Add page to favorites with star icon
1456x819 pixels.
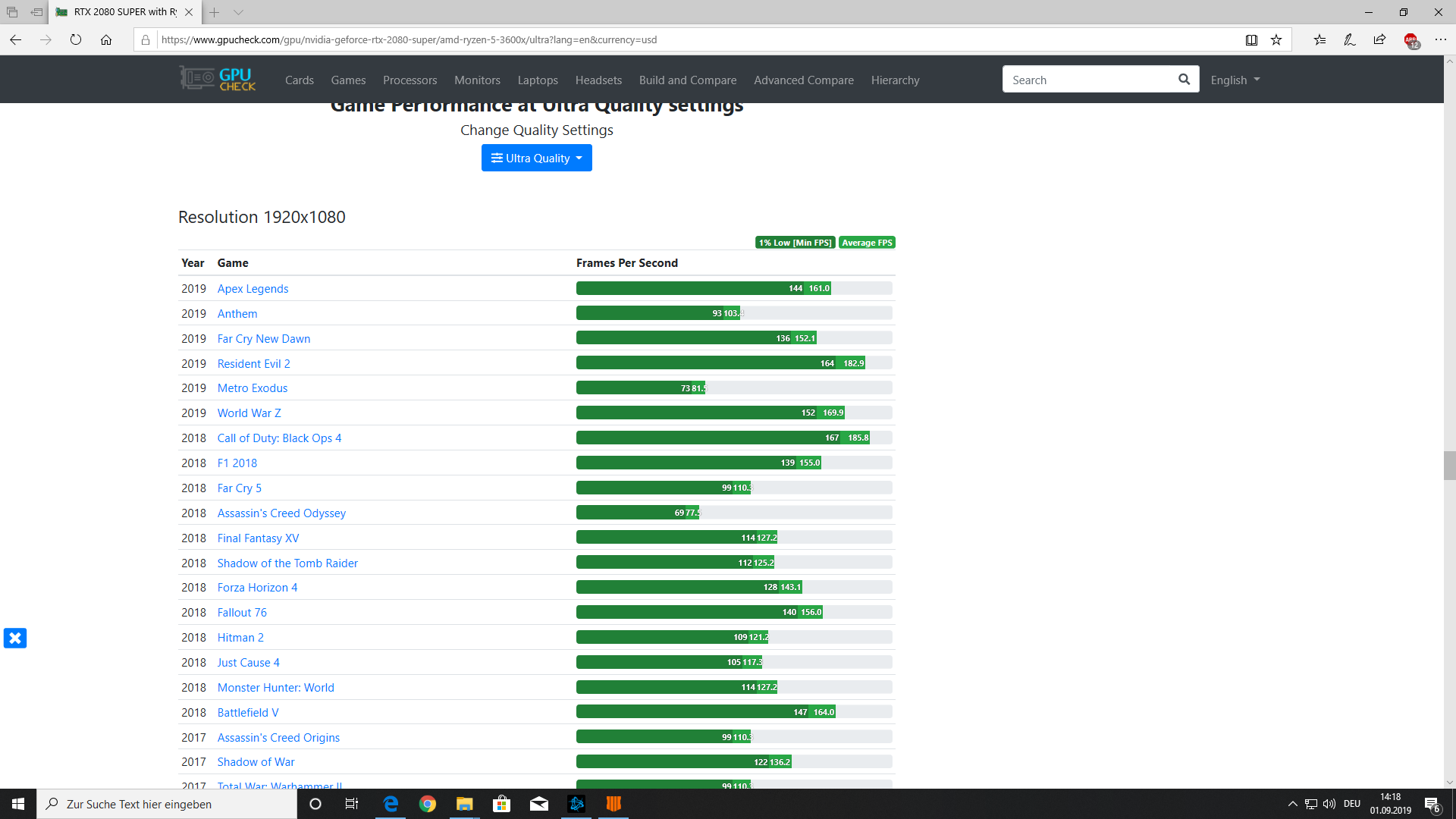1276,40
